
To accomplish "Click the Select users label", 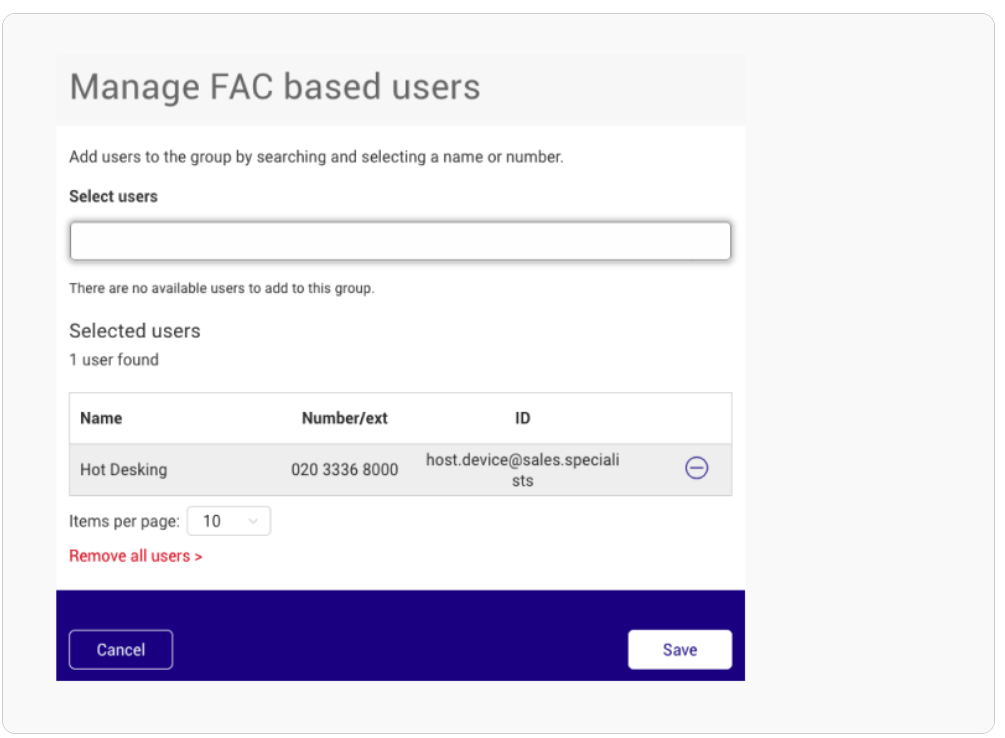I will coord(113,196).
